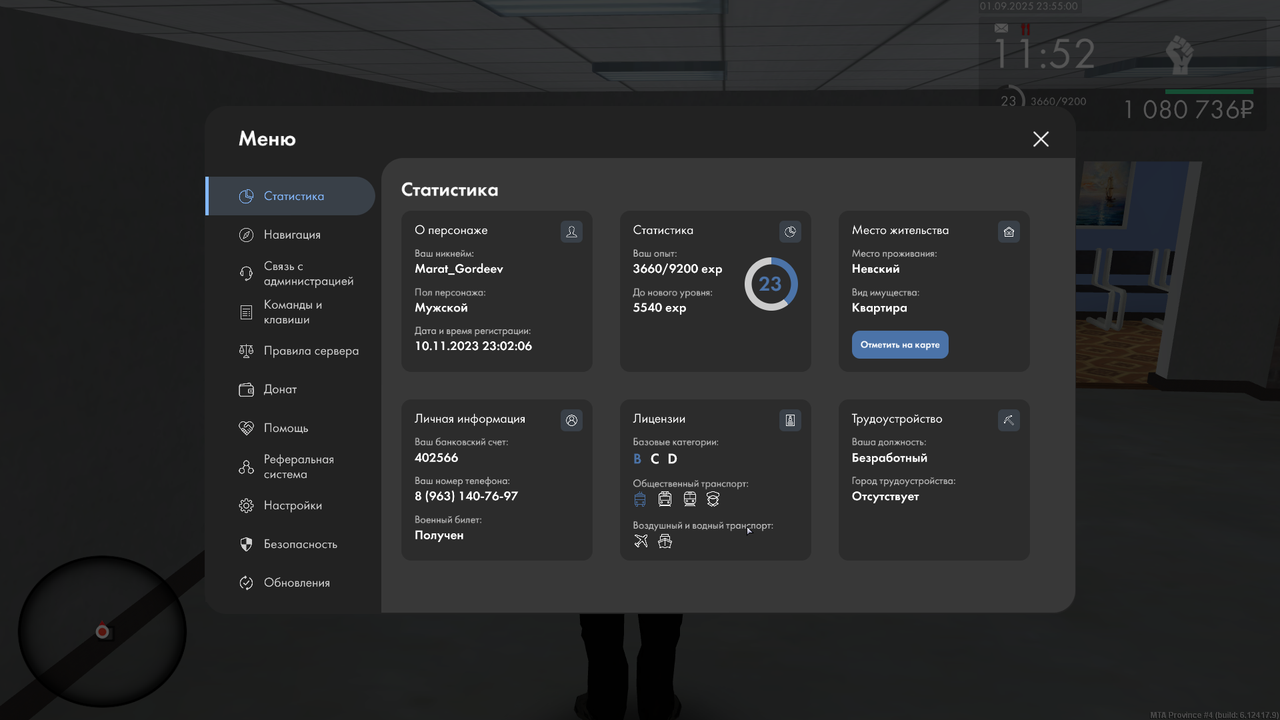1280x720 pixels.
Task: Click the registration date 10.11.2023 23:02:06
Action: 473,346
